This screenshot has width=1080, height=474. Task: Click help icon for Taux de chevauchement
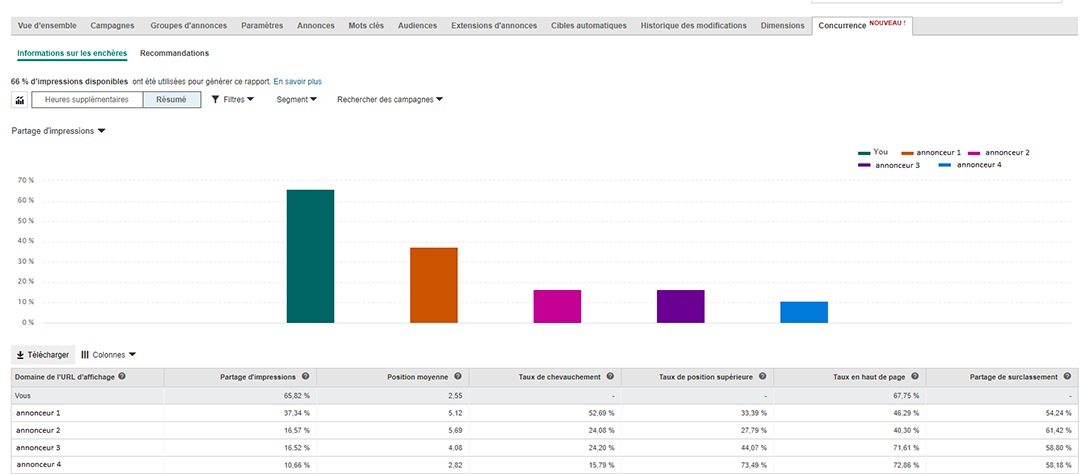610,377
